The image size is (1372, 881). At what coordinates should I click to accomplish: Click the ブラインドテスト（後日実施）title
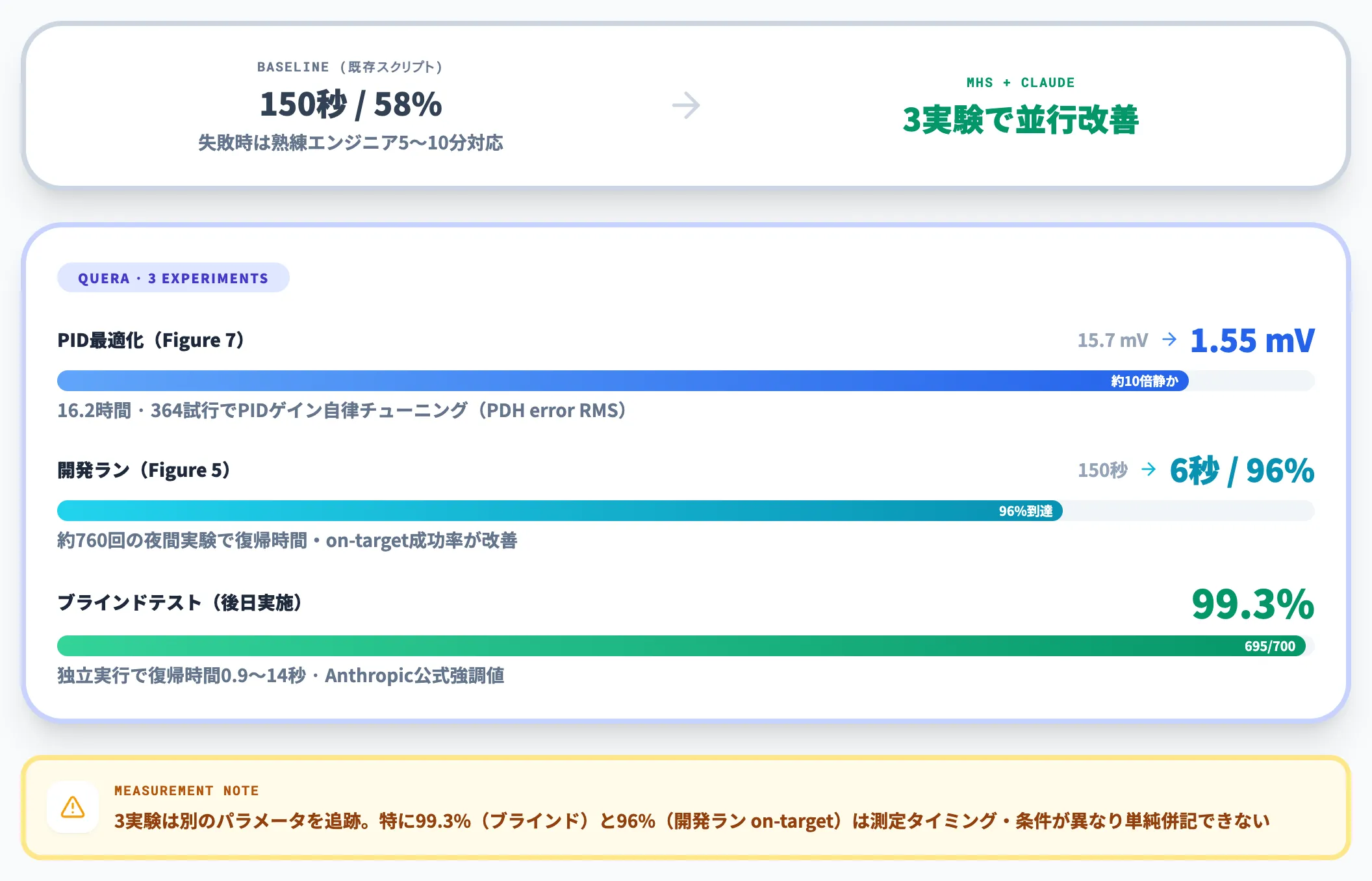tap(180, 603)
